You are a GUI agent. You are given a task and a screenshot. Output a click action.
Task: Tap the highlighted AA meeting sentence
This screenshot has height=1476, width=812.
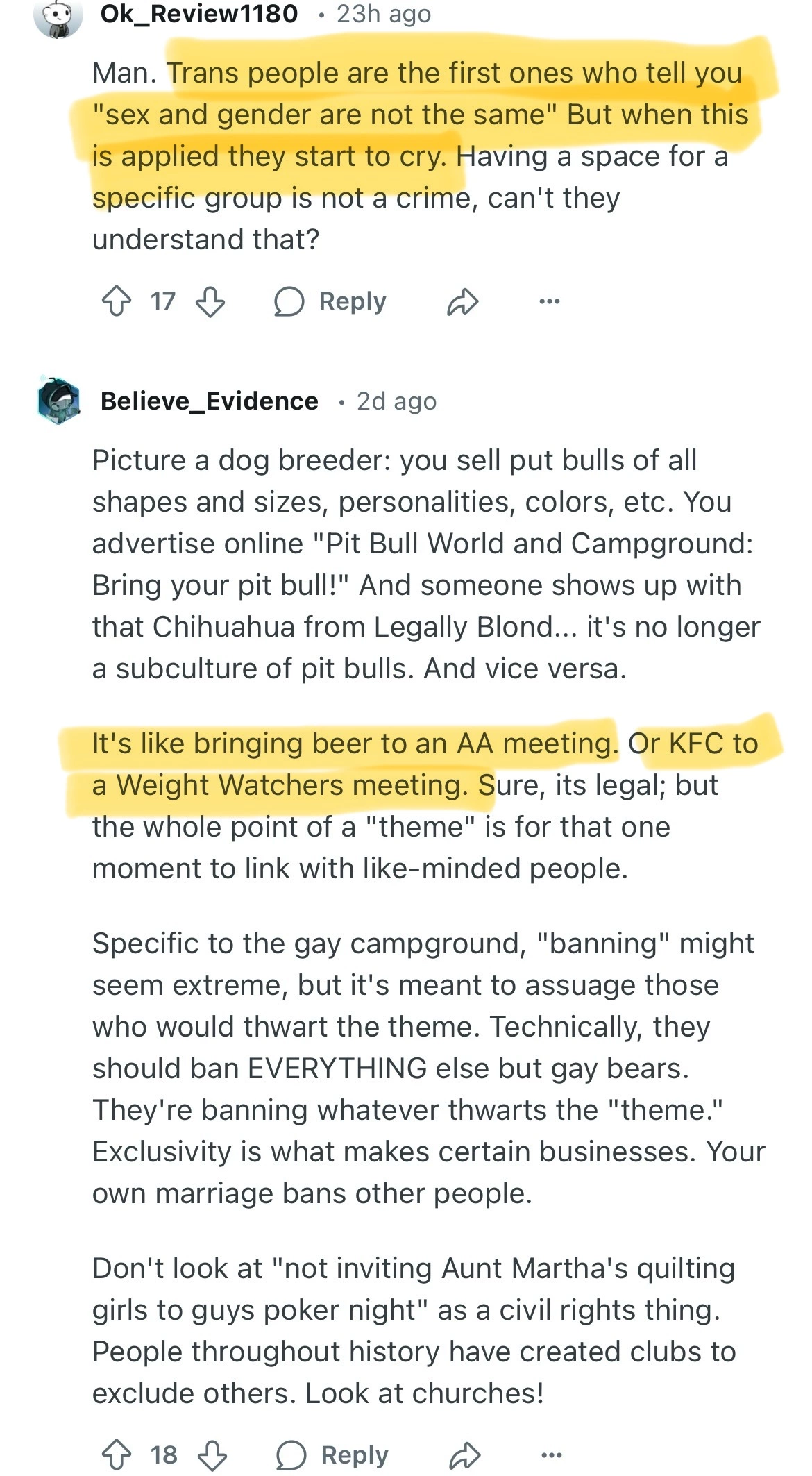click(x=354, y=744)
